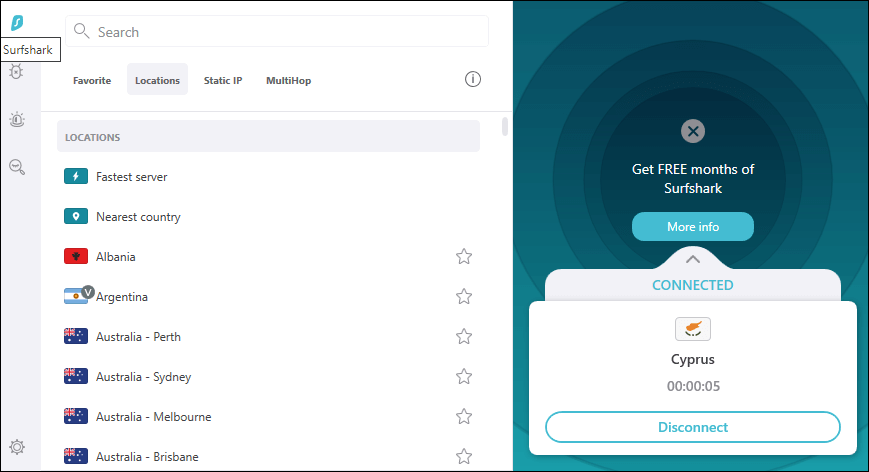This screenshot has width=869, height=472.
Task: Click the magnifier icon in search bar
Action: coord(81,31)
